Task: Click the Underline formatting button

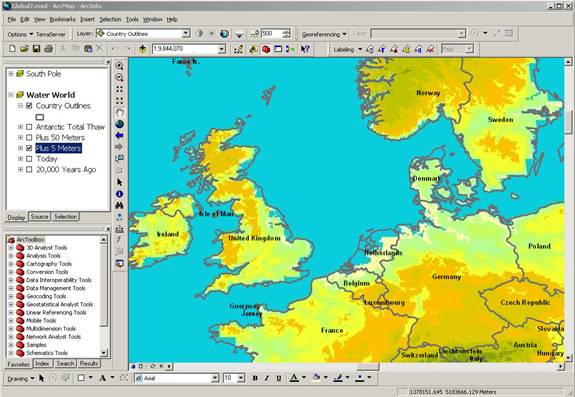Action: click(279, 378)
